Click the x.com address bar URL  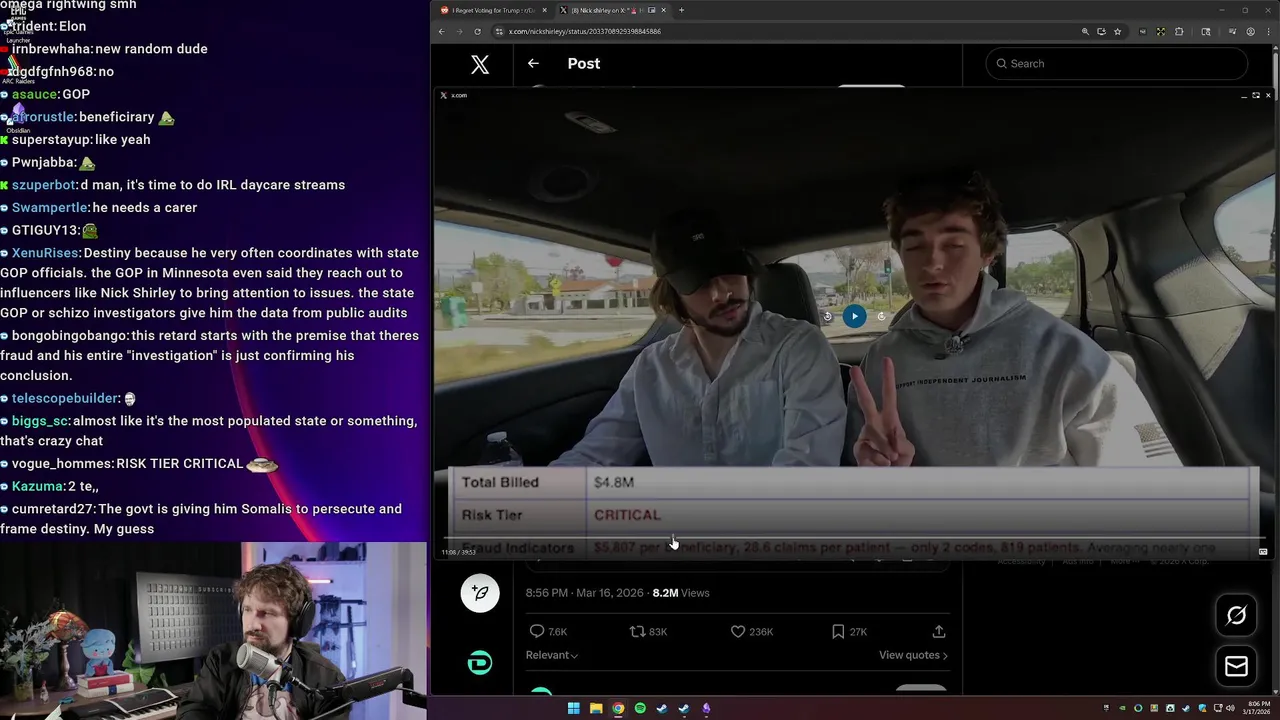pos(585,31)
